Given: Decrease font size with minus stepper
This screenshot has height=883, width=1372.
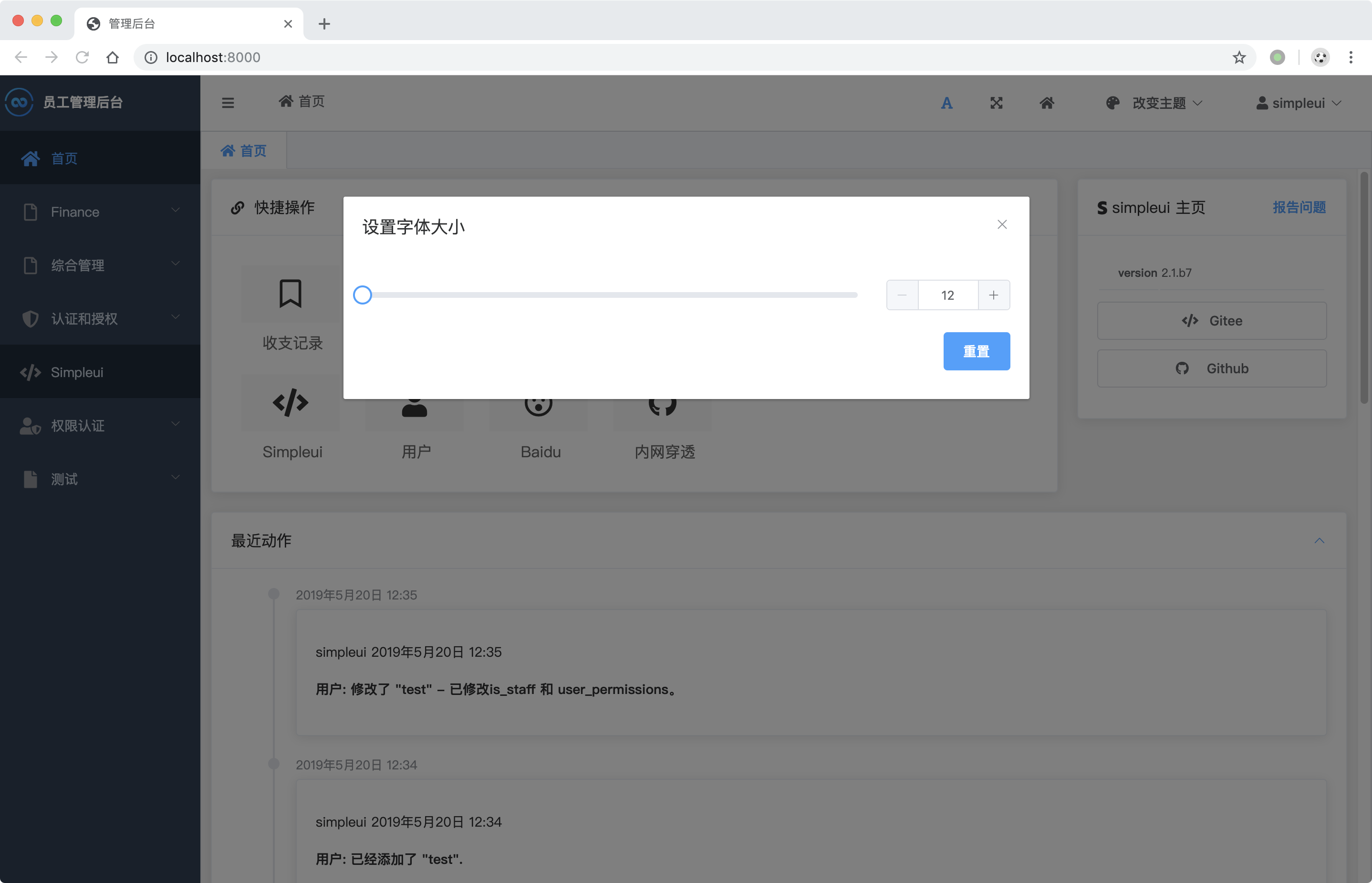Looking at the screenshot, I should (902, 295).
